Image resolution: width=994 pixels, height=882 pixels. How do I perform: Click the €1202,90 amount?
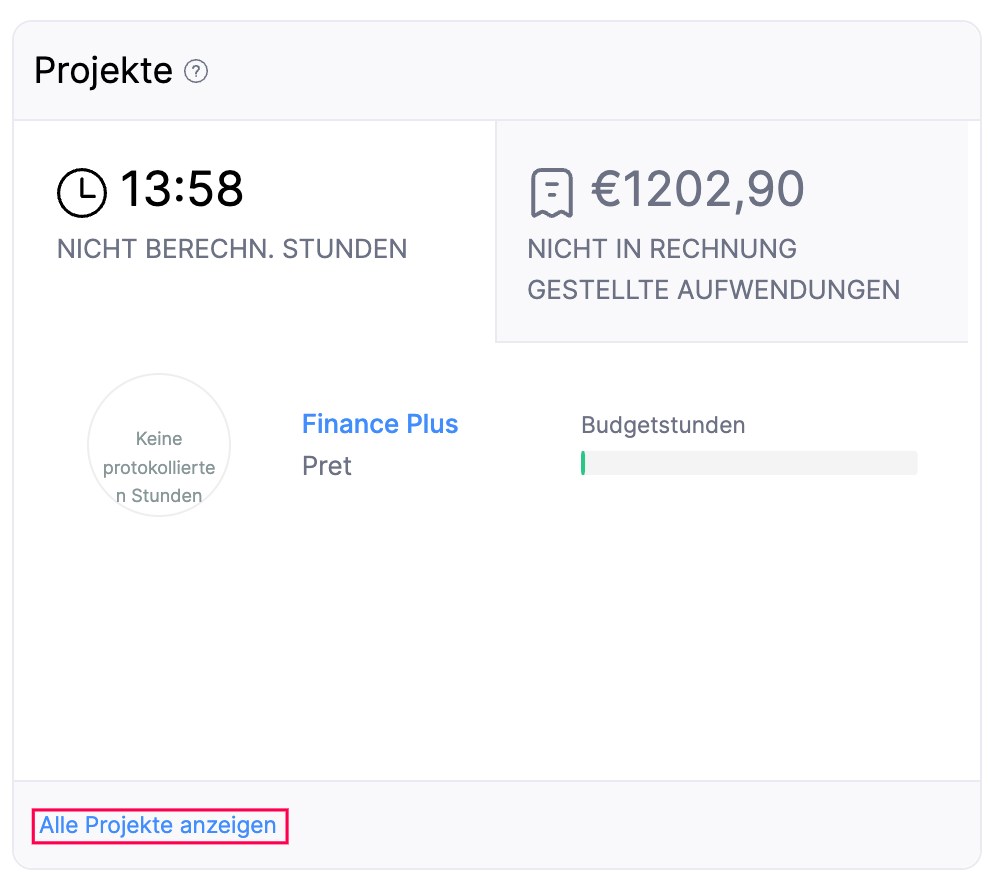(698, 189)
